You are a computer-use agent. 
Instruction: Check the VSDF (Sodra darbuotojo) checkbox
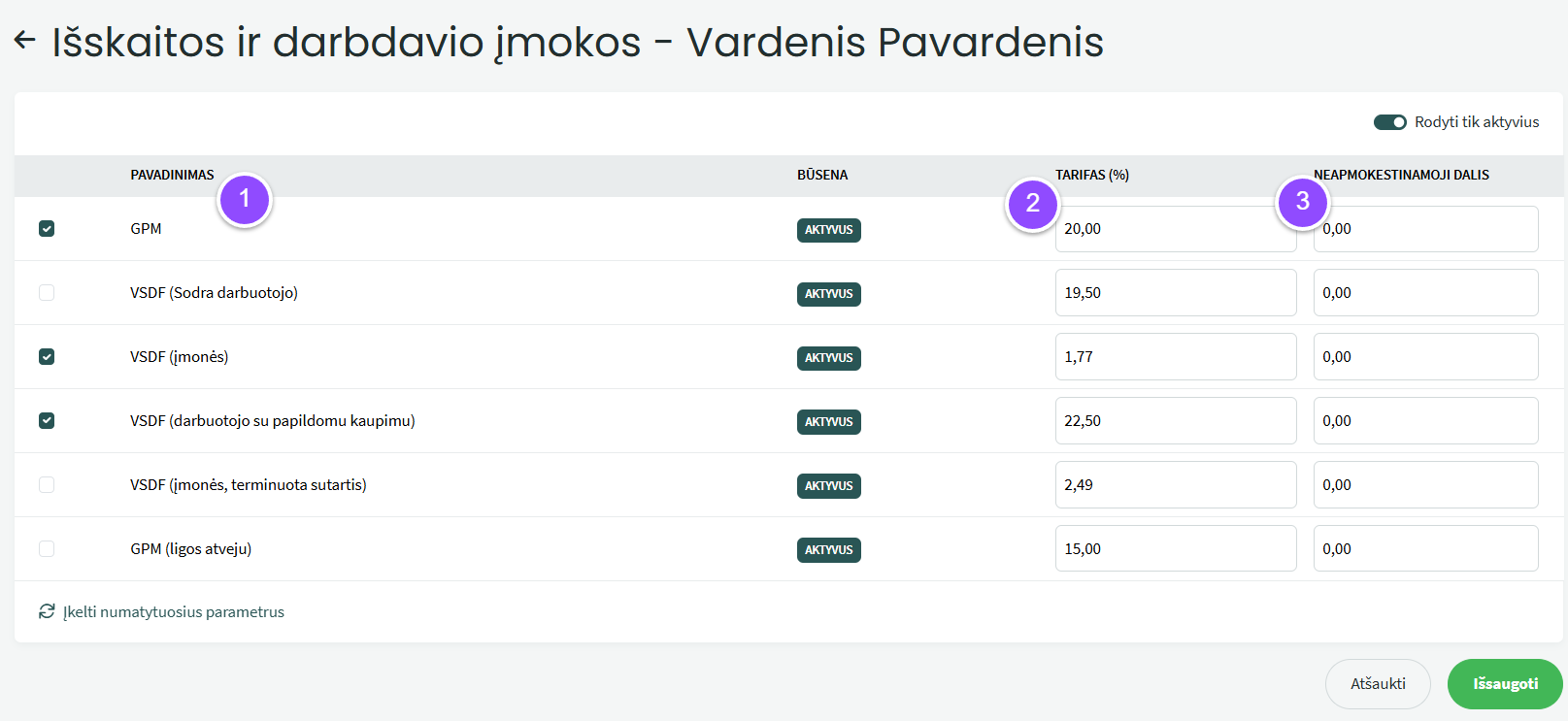pyautogui.click(x=47, y=293)
